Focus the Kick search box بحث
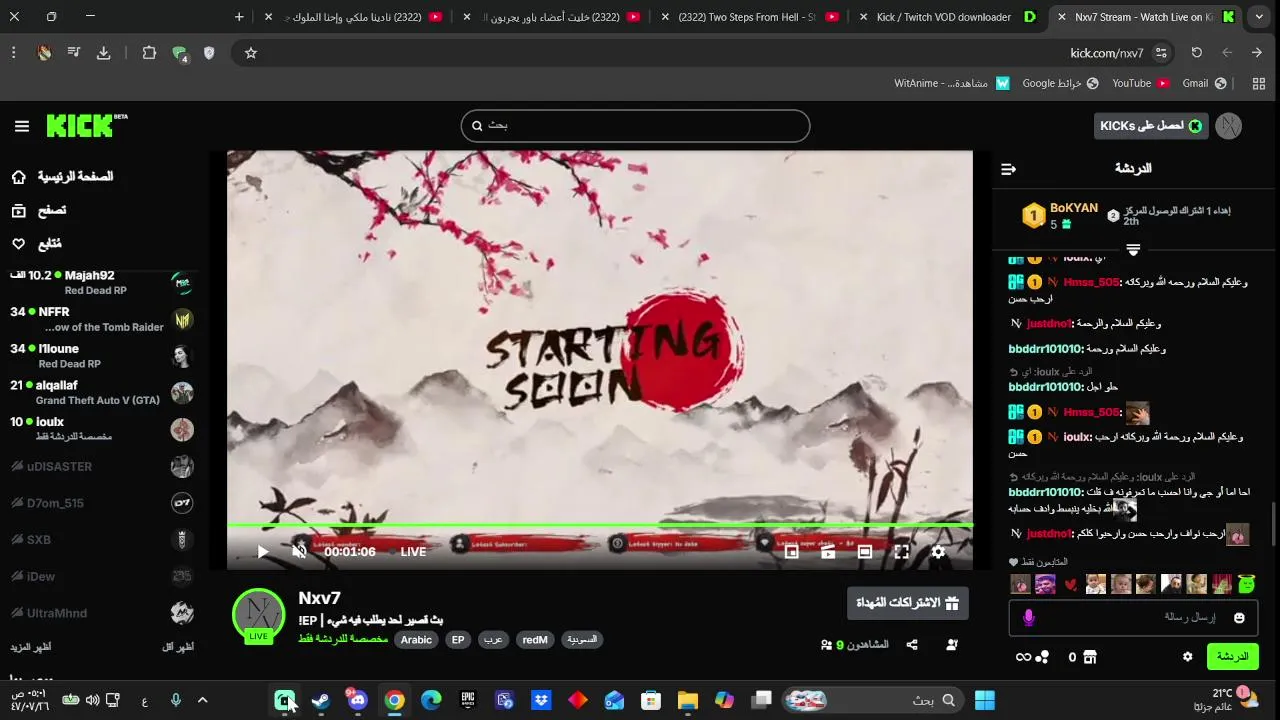Image resolution: width=1280 pixels, height=720 pixels. point(635,126)
